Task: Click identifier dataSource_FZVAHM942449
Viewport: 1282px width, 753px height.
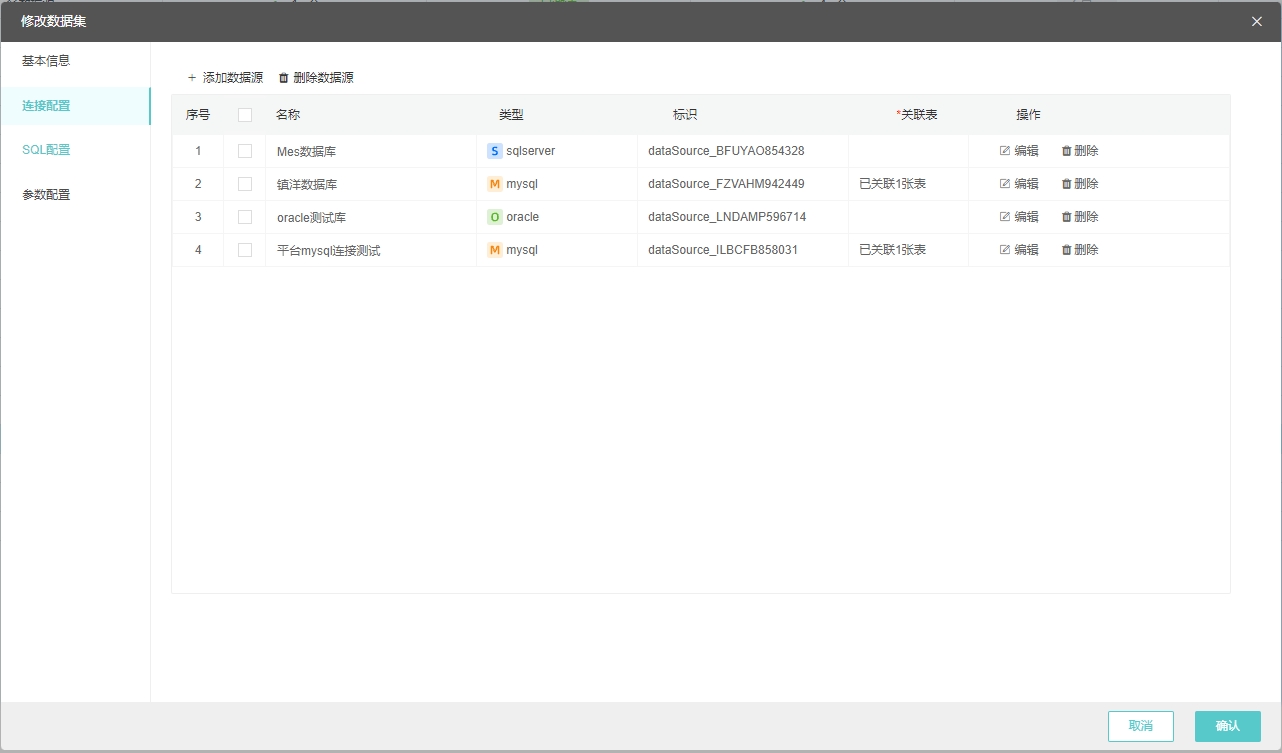Action: pyautogui.click(x=726, y=184)
